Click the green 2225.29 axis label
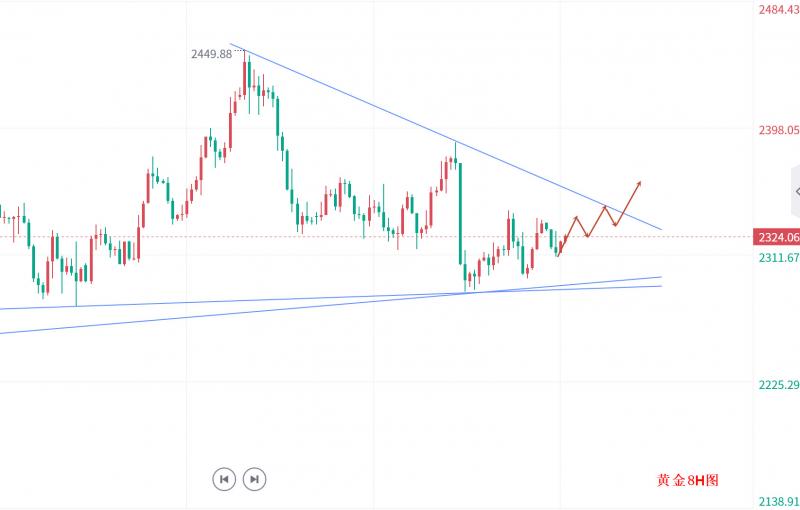The image size is (800, 510). coord(778,385)
